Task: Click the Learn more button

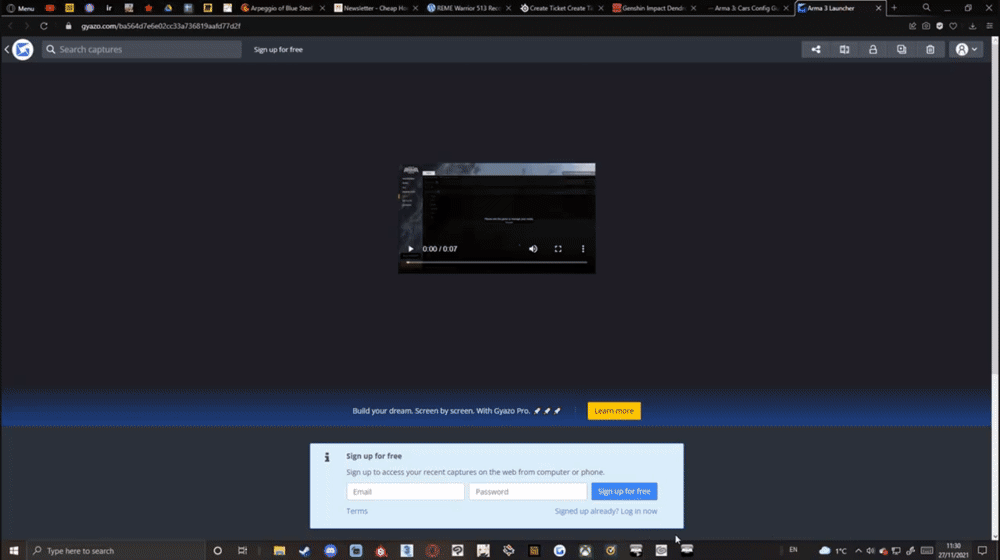Action: 614,411
